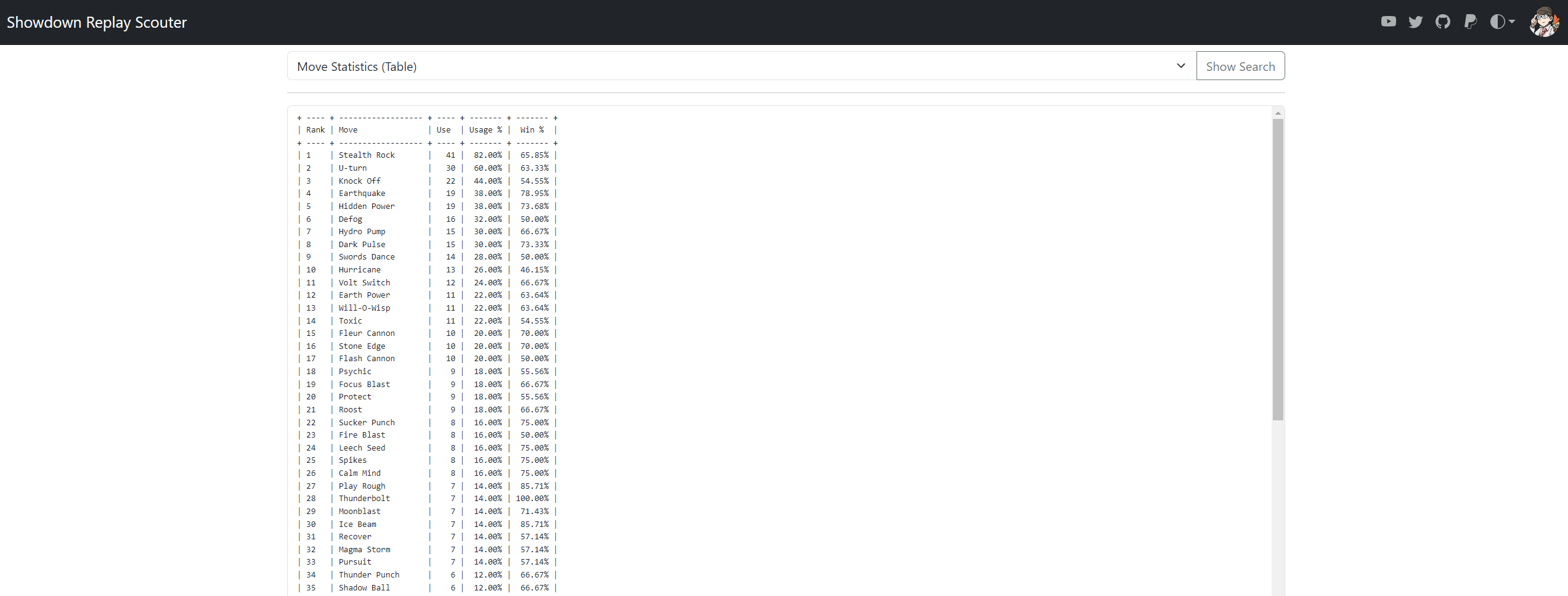
Task: Click the 65.85% win rate value
Action: (x=534, y=155)
